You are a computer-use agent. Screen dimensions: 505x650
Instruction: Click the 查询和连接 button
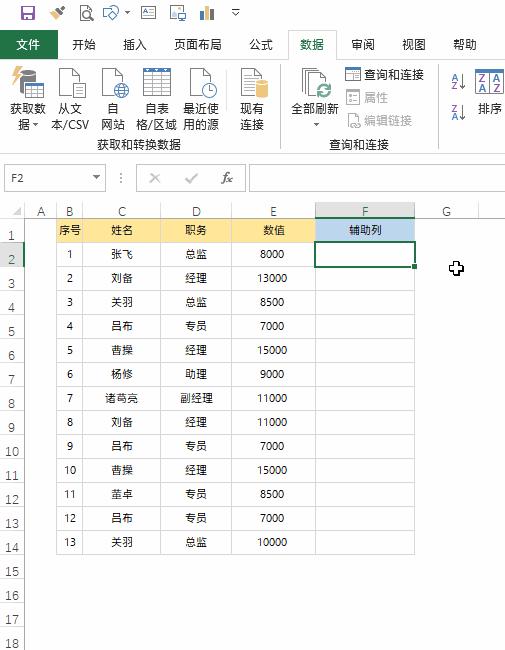(x=384, y=75)
